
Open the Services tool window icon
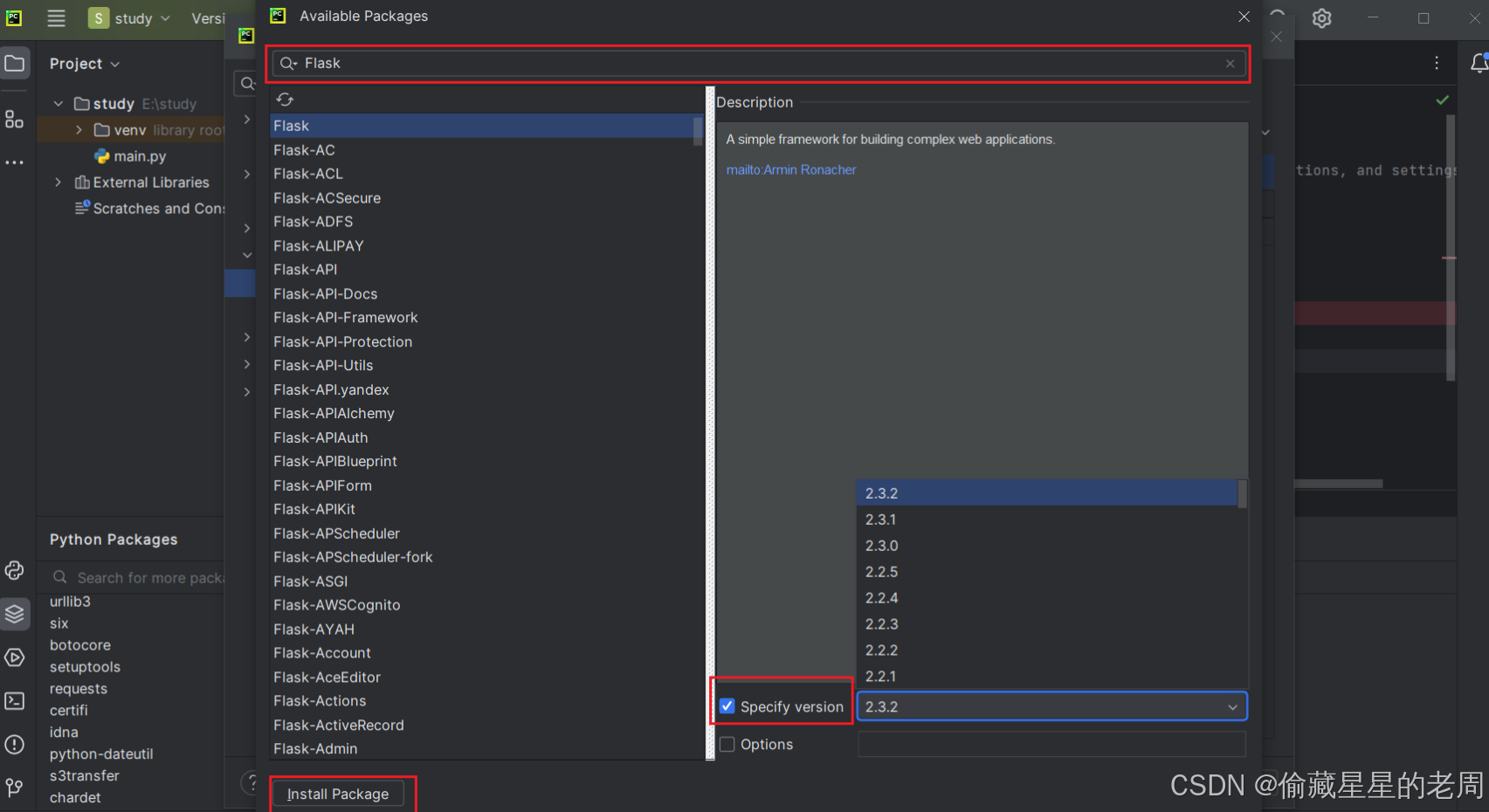tap(15, 657)
